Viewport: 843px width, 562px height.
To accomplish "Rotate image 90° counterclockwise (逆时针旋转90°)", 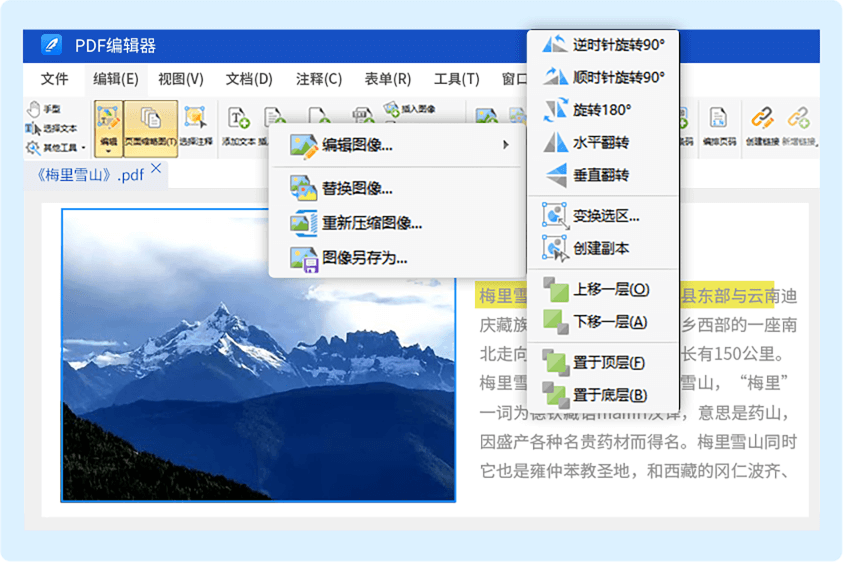I will [617, 45].
